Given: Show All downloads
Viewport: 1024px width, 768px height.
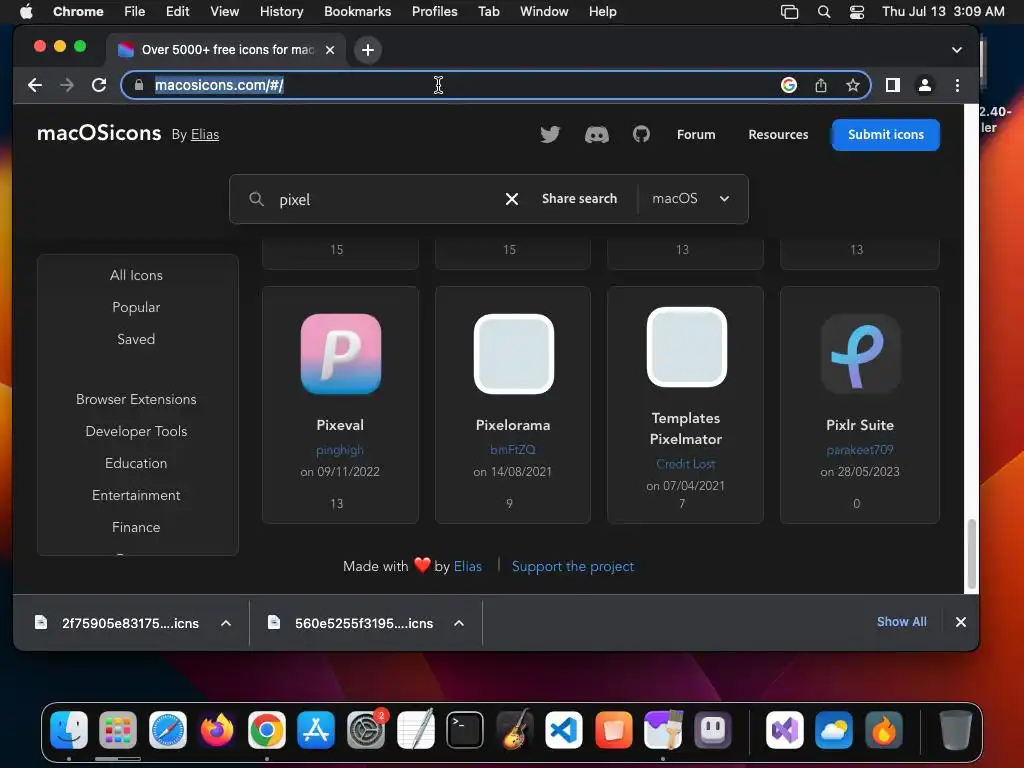Looking at the screenshot, I should (901, 622).
